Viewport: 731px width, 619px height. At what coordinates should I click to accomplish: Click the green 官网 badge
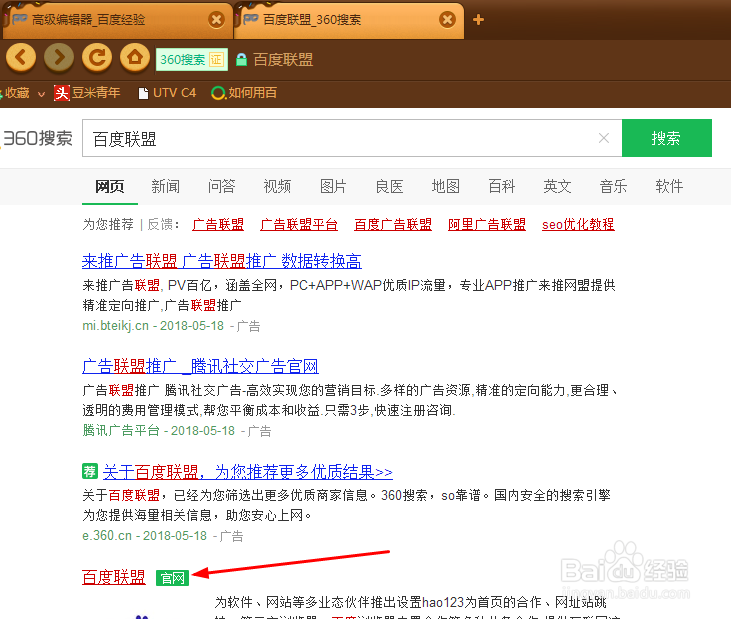click(x=172, y=578)
